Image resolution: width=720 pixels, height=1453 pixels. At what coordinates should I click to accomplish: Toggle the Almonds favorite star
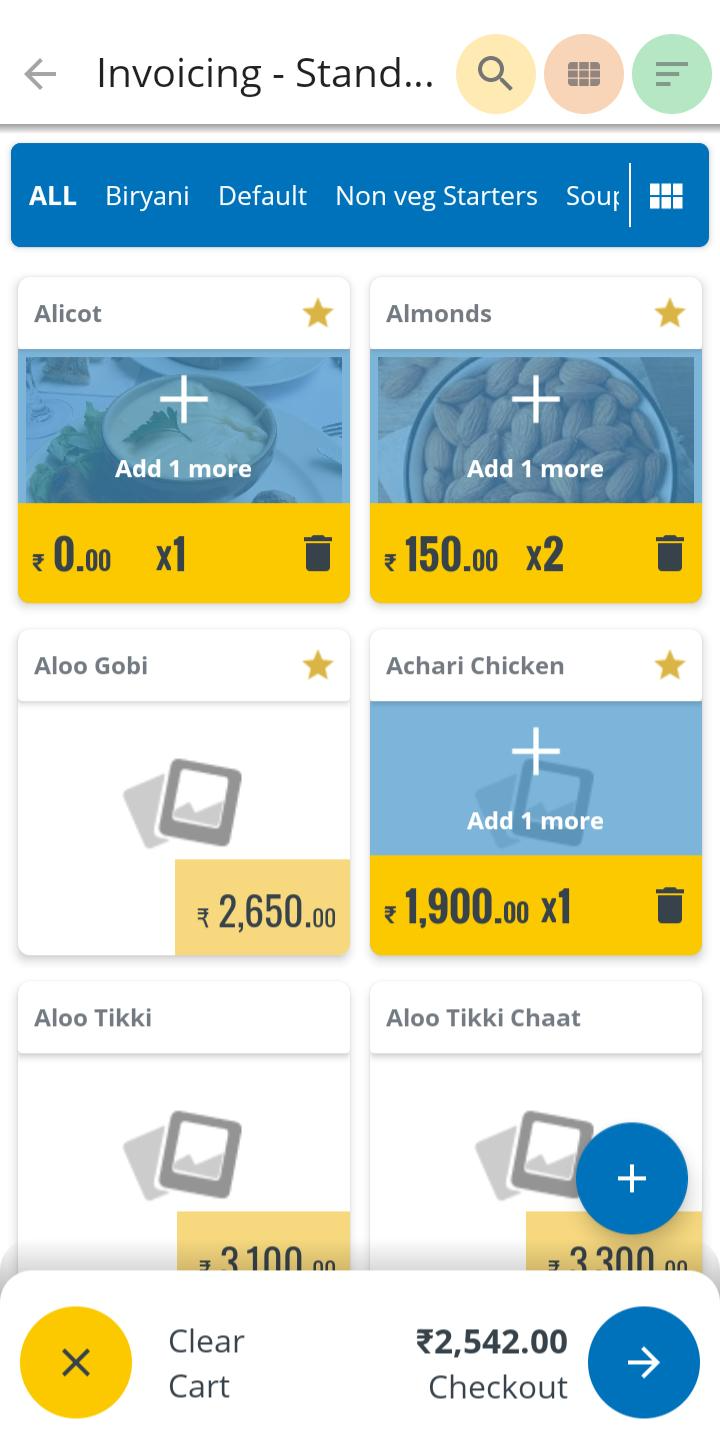(669, 314)
